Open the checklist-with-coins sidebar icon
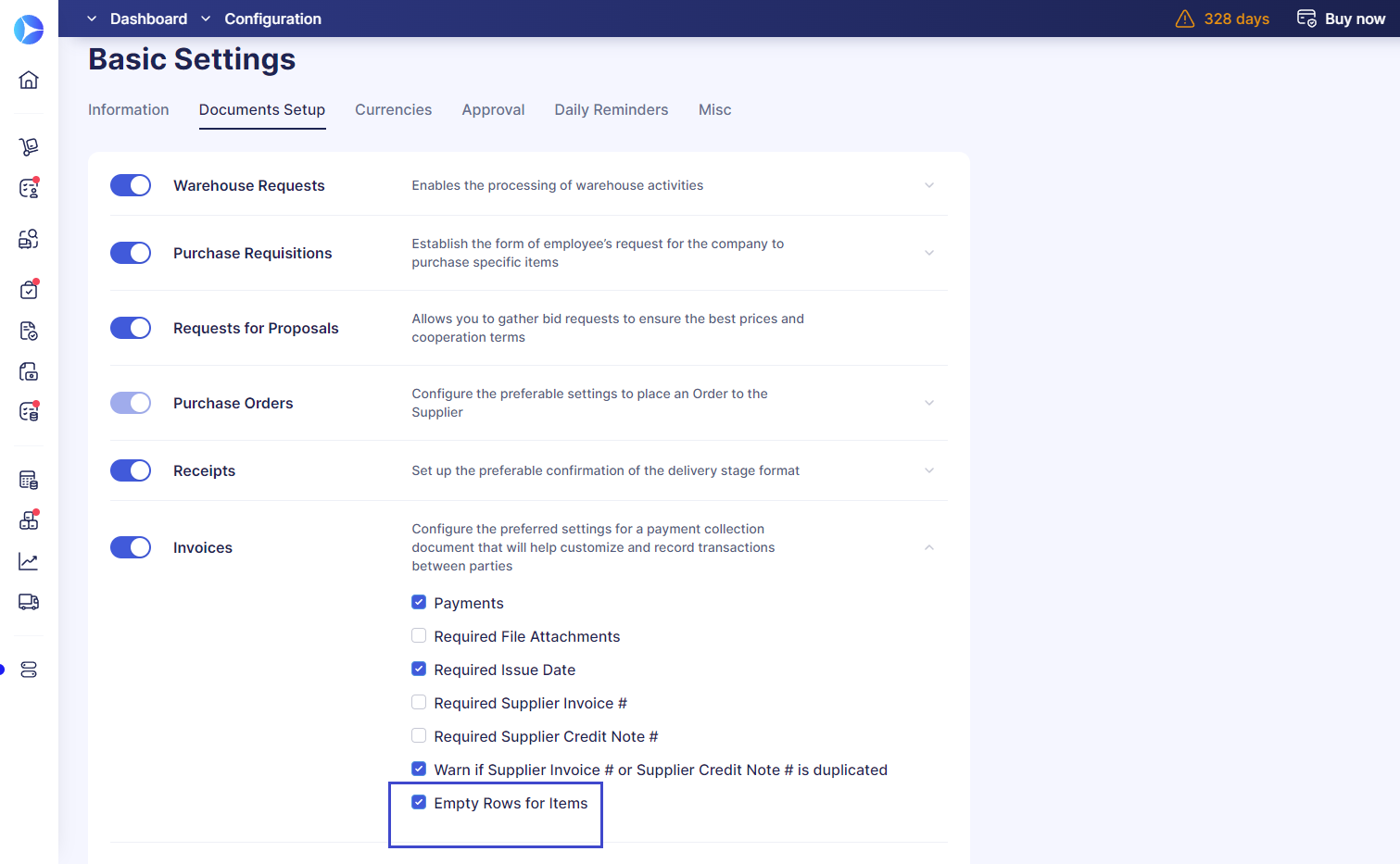The height and width of the screenshot is (864, 1400). click(29, 411)
